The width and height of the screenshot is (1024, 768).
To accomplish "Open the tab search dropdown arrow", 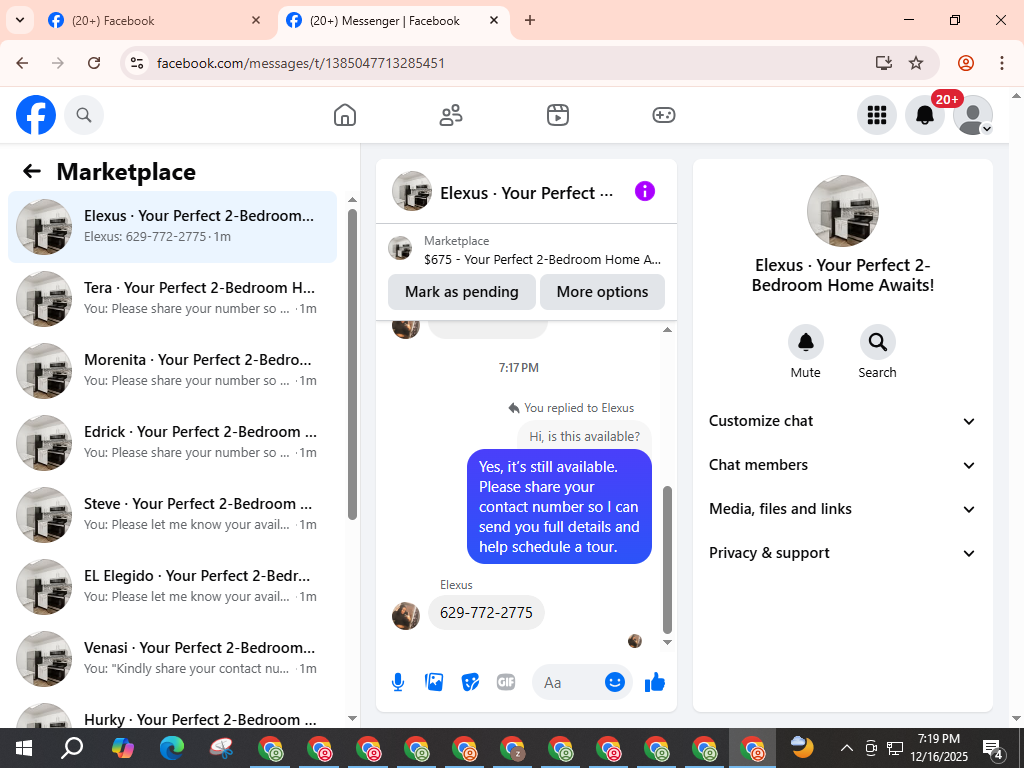I will (20, 20).
